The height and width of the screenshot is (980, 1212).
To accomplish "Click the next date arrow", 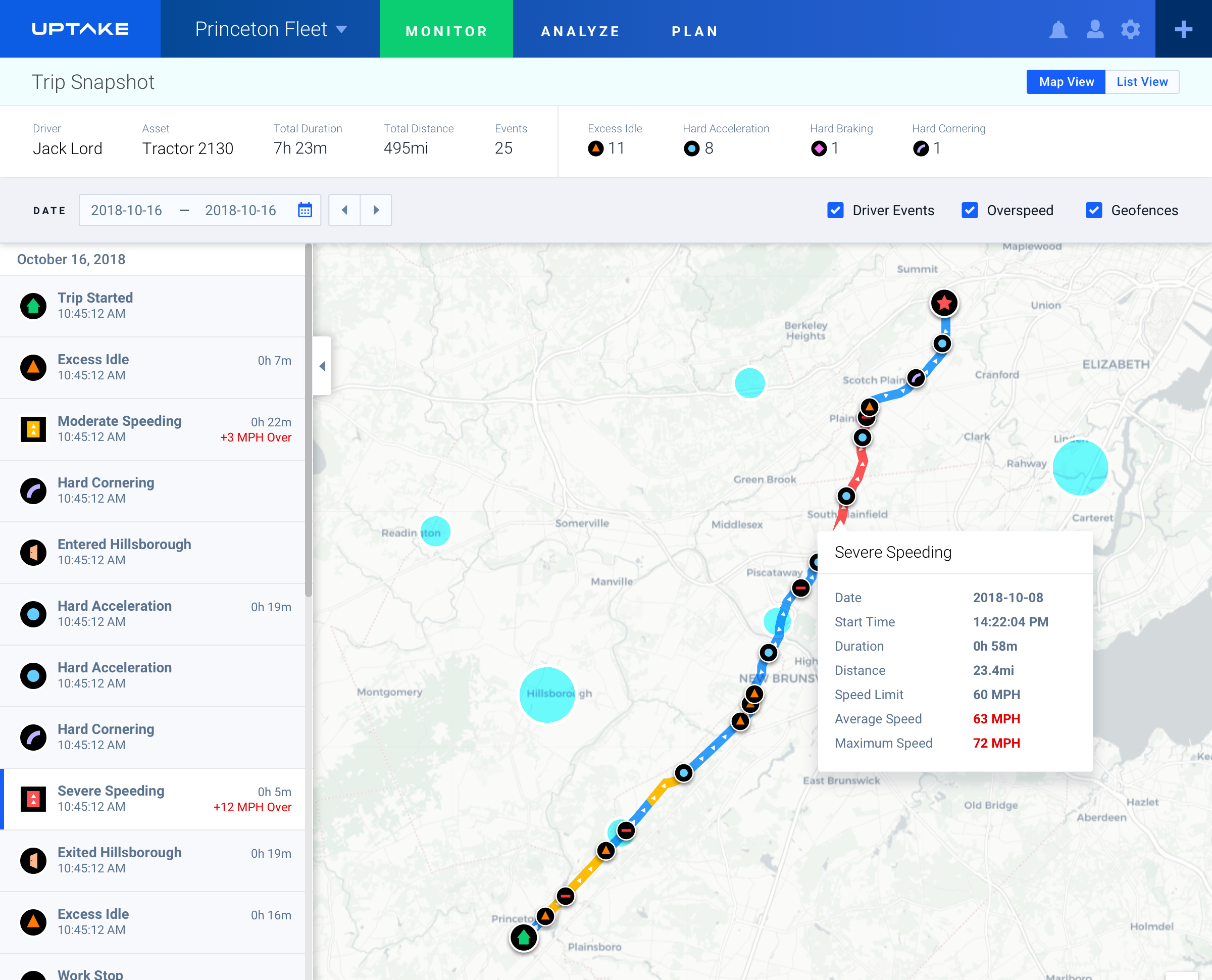I will [376, 210].
